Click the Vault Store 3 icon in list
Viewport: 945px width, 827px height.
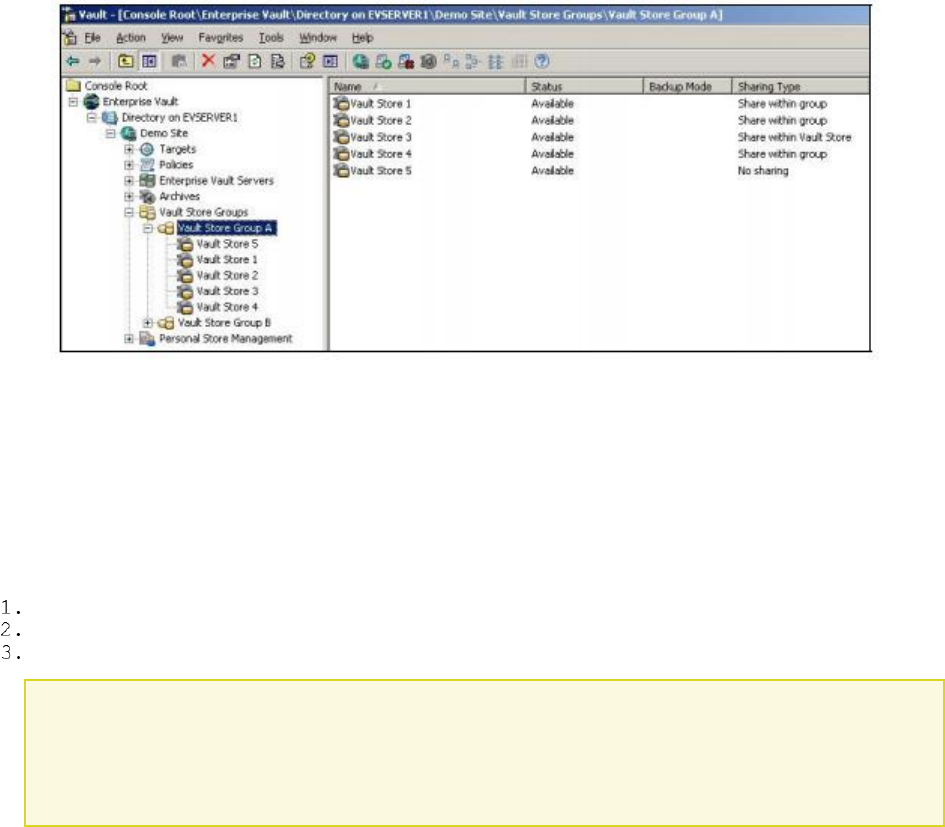tap(342, 137)
